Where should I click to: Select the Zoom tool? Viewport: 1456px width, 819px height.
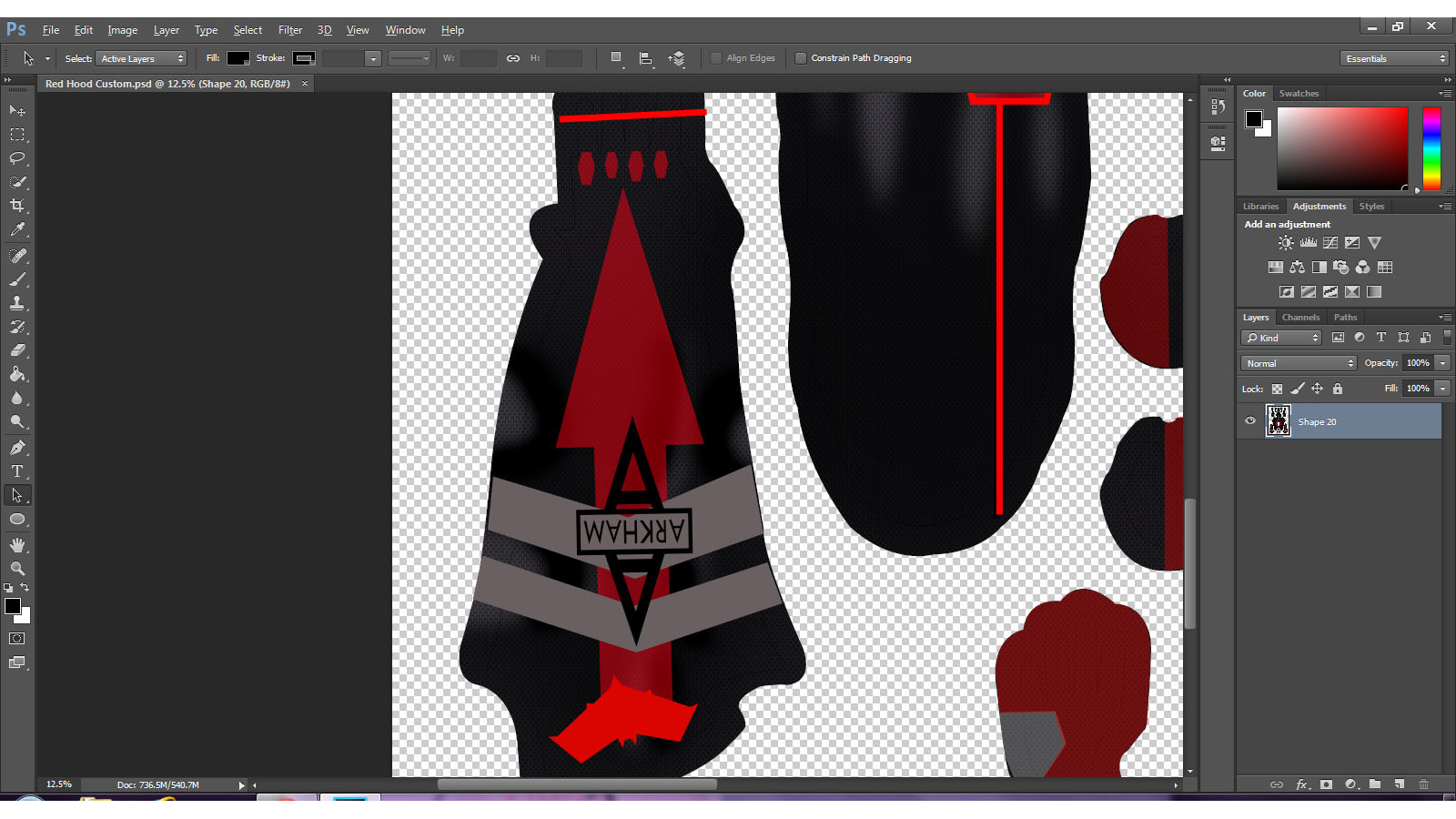[x=17, y=569]
